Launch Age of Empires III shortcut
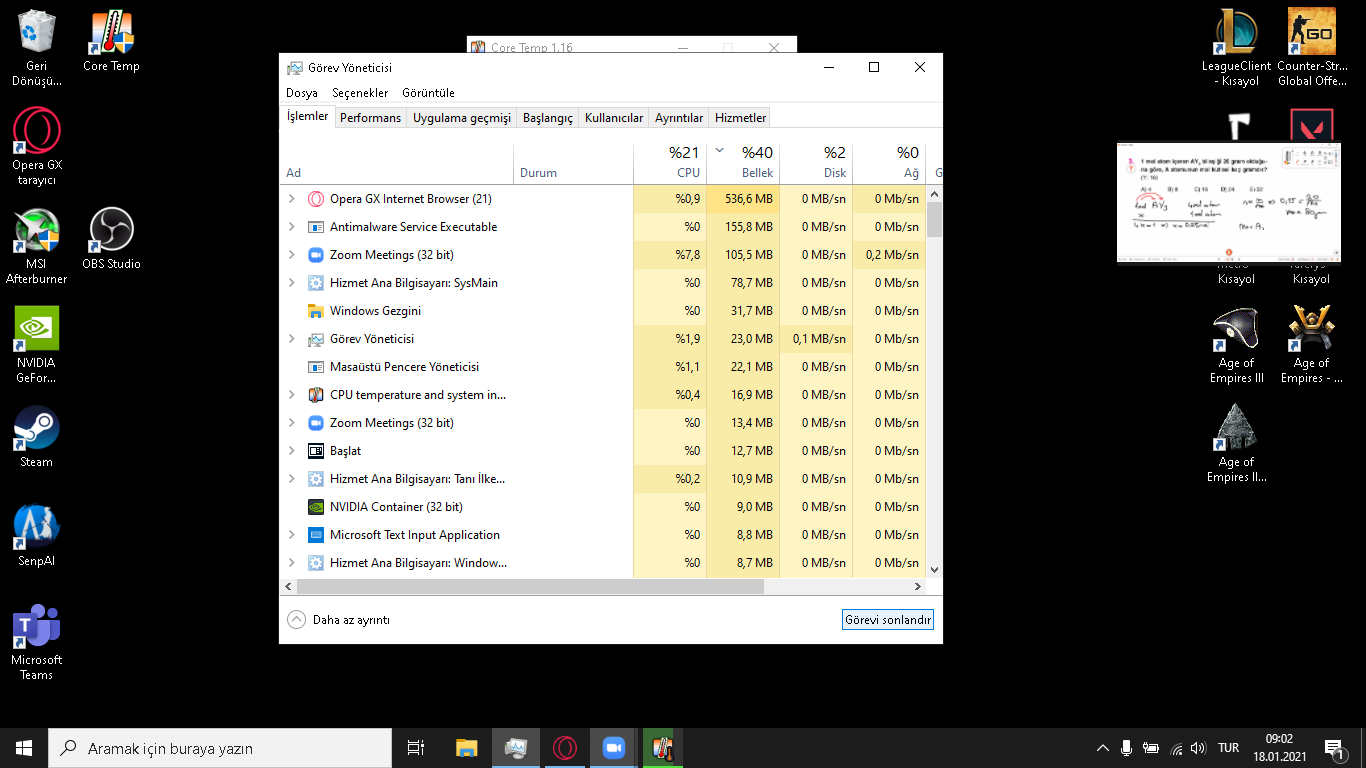The height and width of the screenshot is (768, 1366). (x=1236, y=345)
